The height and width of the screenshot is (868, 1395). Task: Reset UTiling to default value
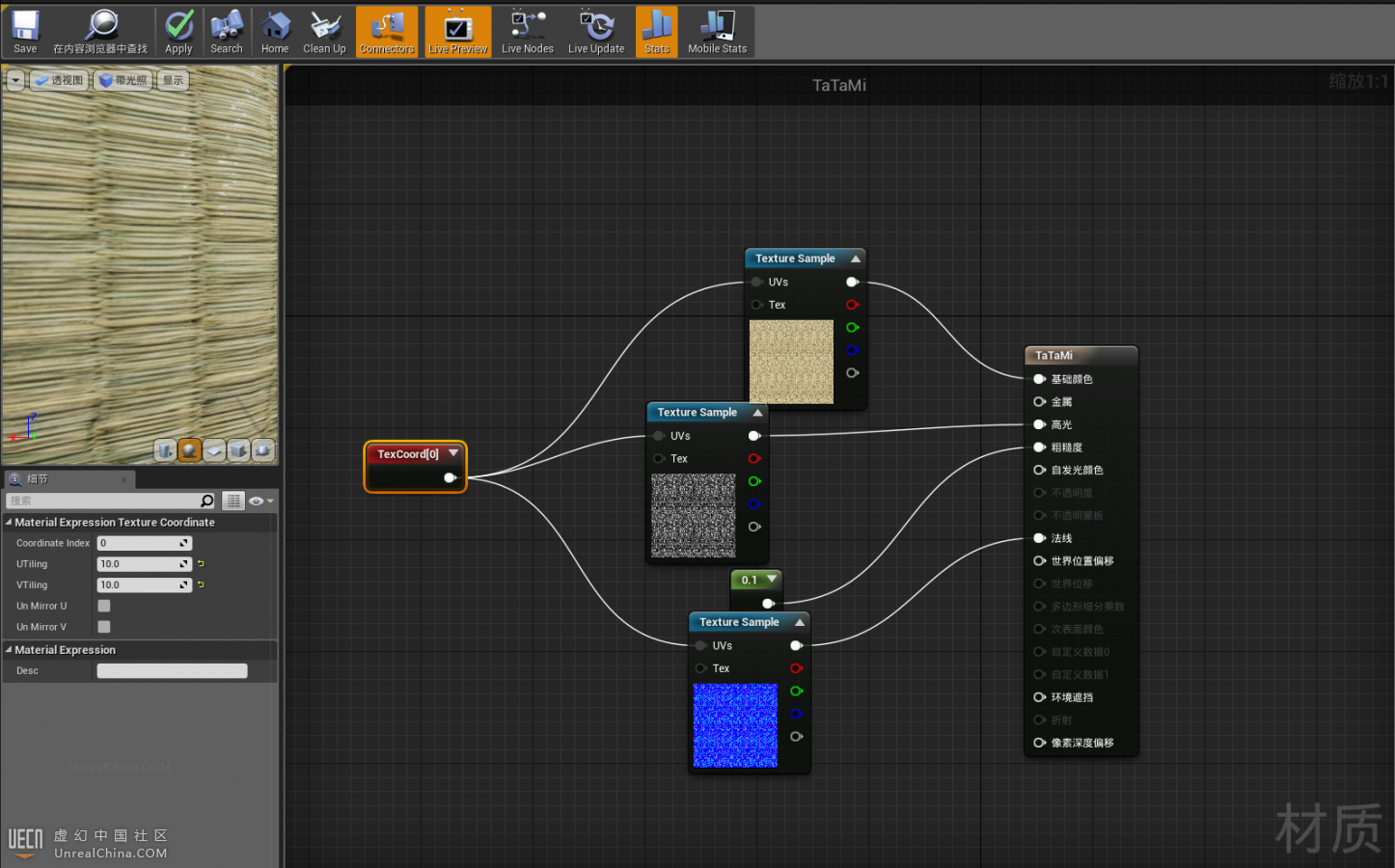201,564
